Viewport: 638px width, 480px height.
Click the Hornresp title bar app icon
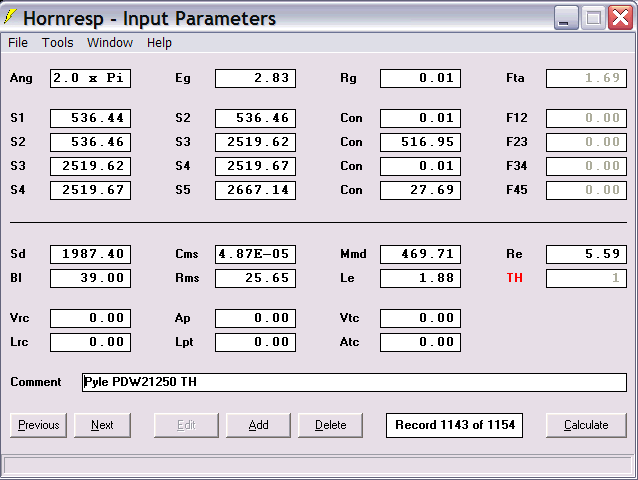click(x=10, y=17)
